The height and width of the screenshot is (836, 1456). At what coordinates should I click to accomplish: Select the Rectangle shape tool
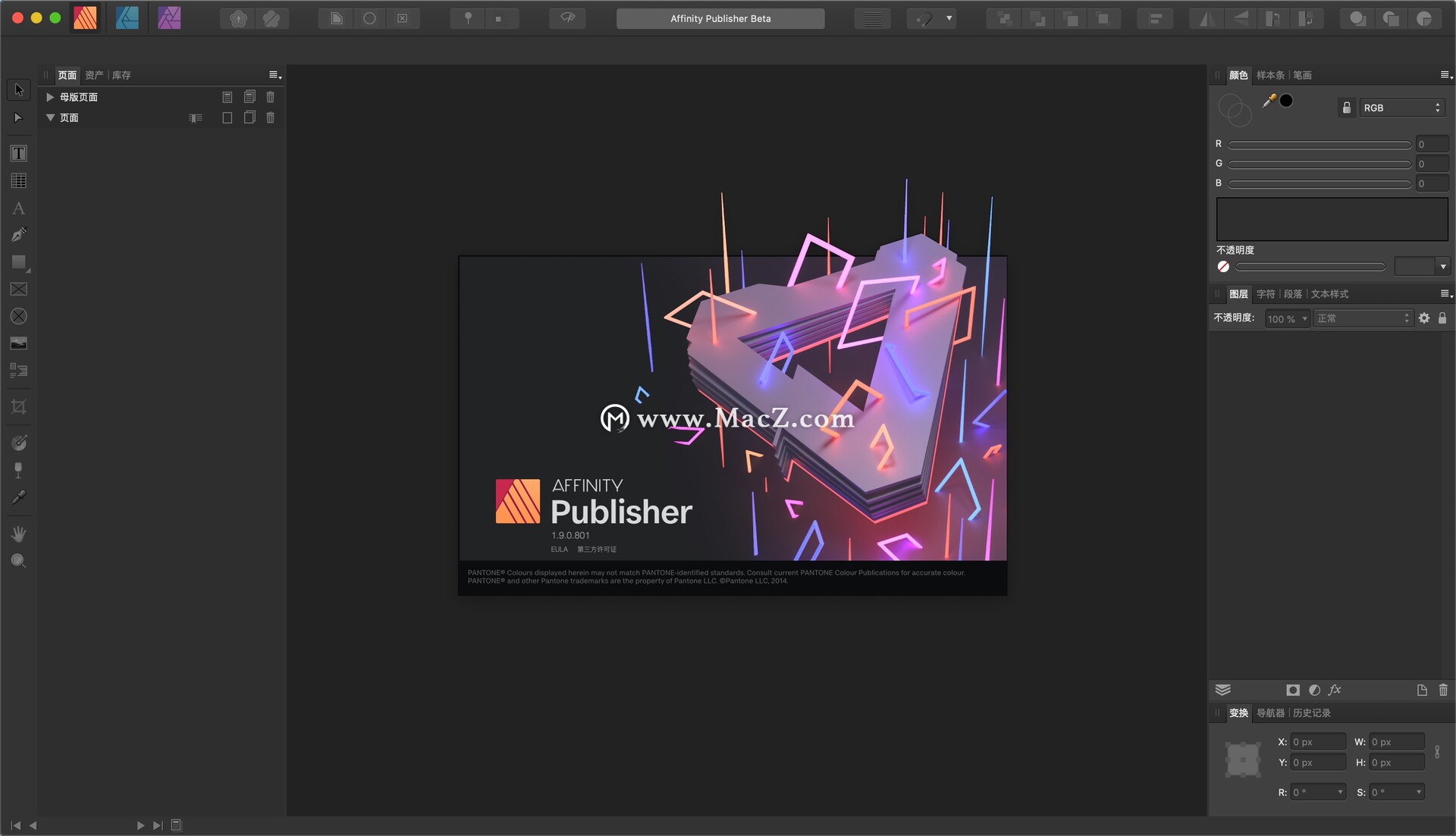tap(19, 262)
